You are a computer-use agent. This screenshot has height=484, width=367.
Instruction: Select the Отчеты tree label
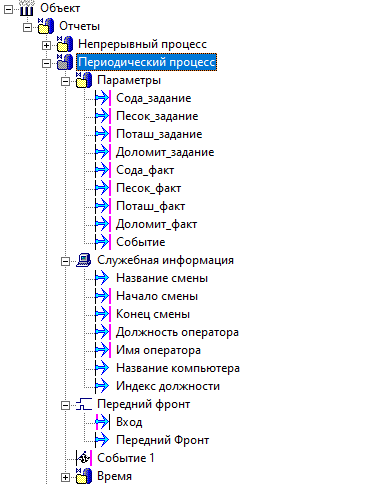(79, 26)
